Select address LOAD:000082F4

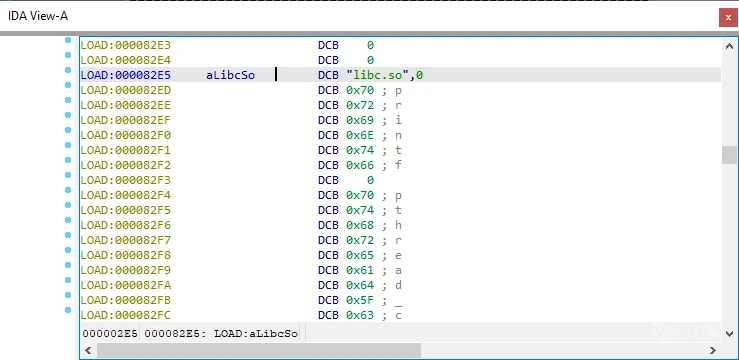coord(126,195)
